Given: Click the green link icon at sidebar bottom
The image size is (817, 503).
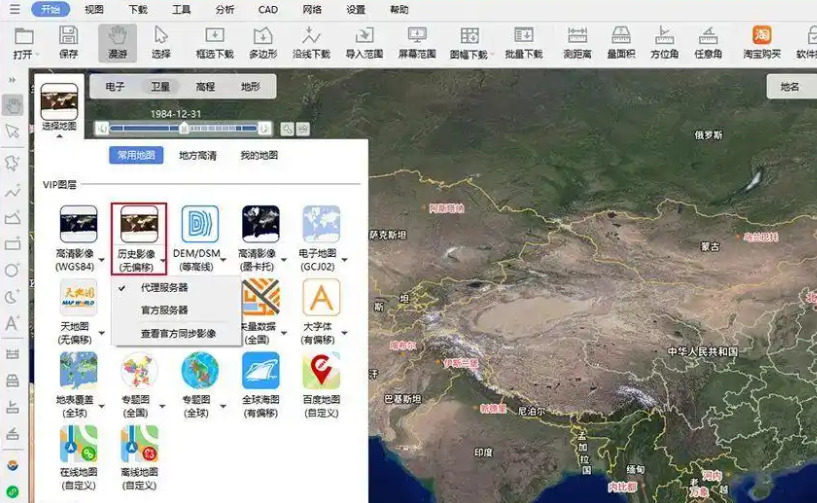Looking at the screenshot, I should click(x=13, y=491).
